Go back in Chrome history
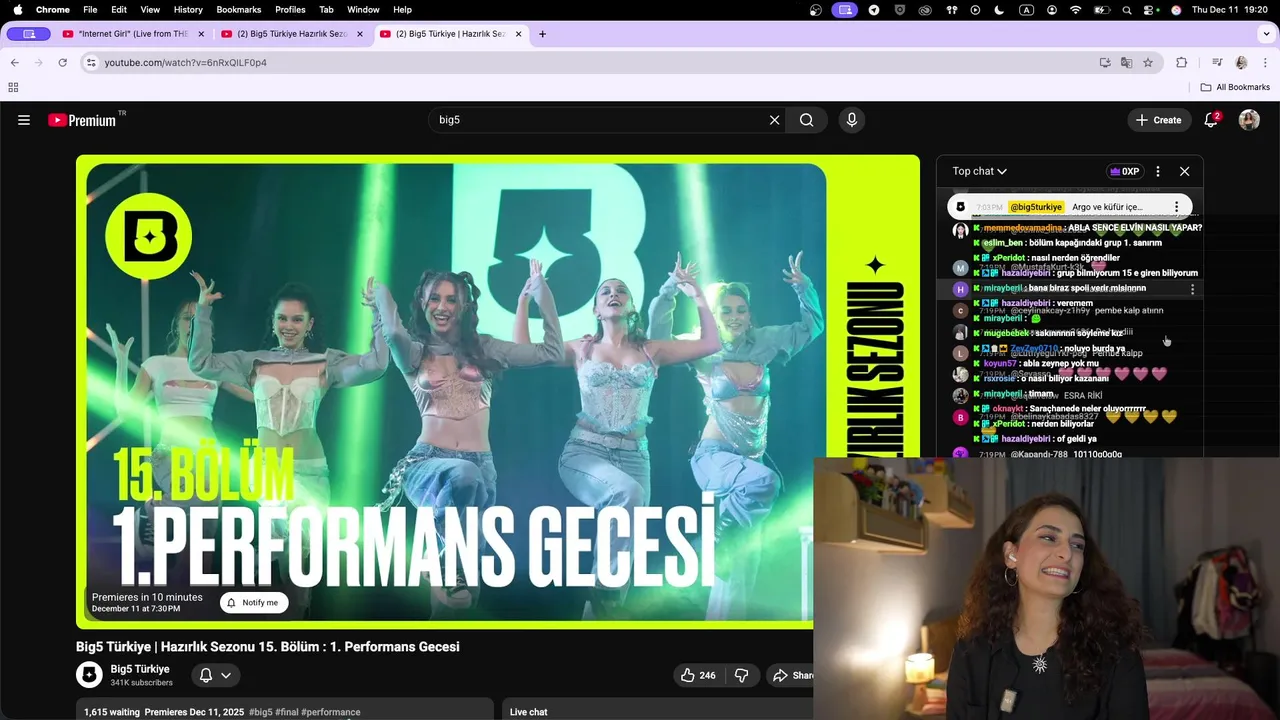The width and height of the screenshot is (1280, 720). 14,62
